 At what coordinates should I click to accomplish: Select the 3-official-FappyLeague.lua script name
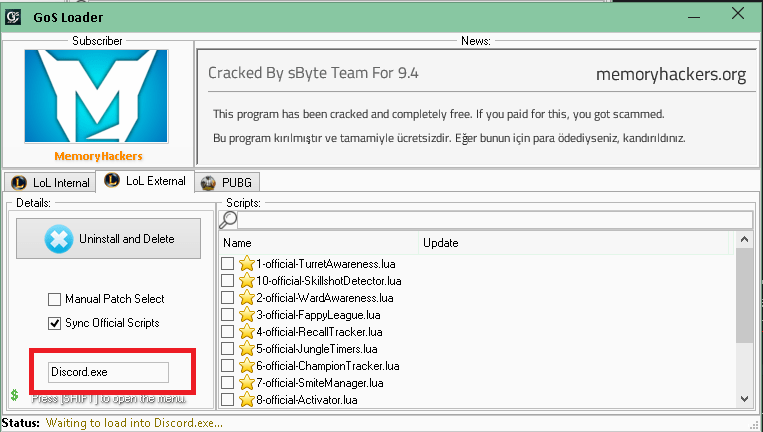click(318, 315)
